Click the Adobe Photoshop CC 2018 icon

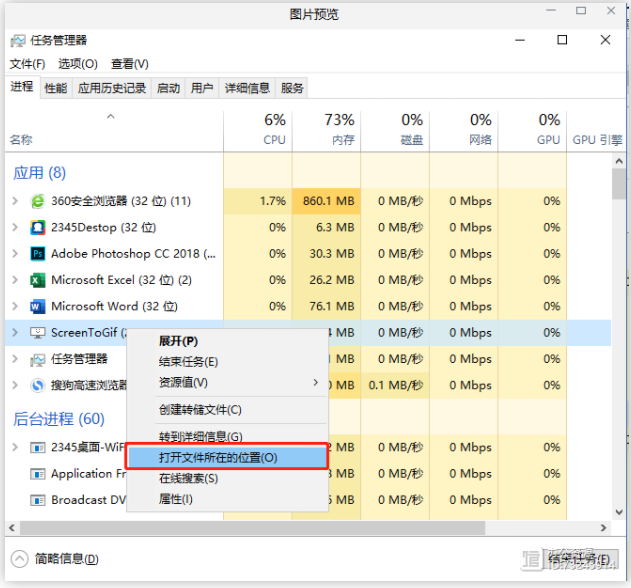[38, 254]
